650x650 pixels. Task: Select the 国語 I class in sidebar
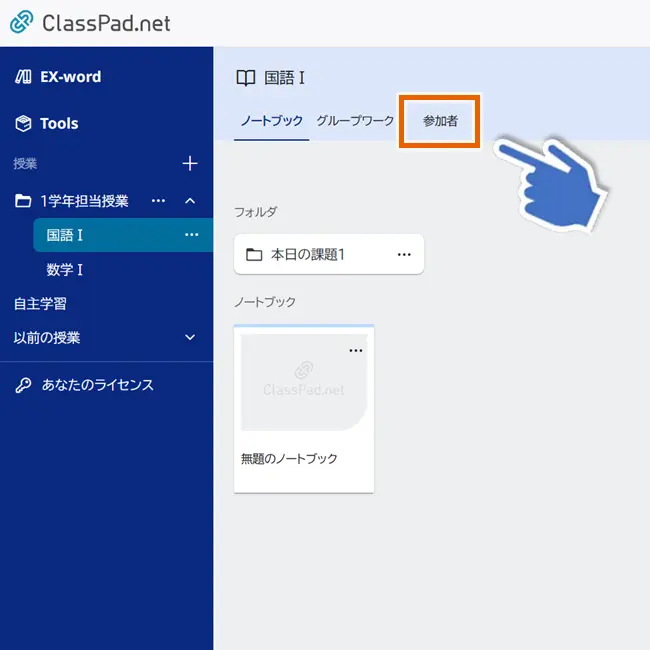click(x=123, y=235)
